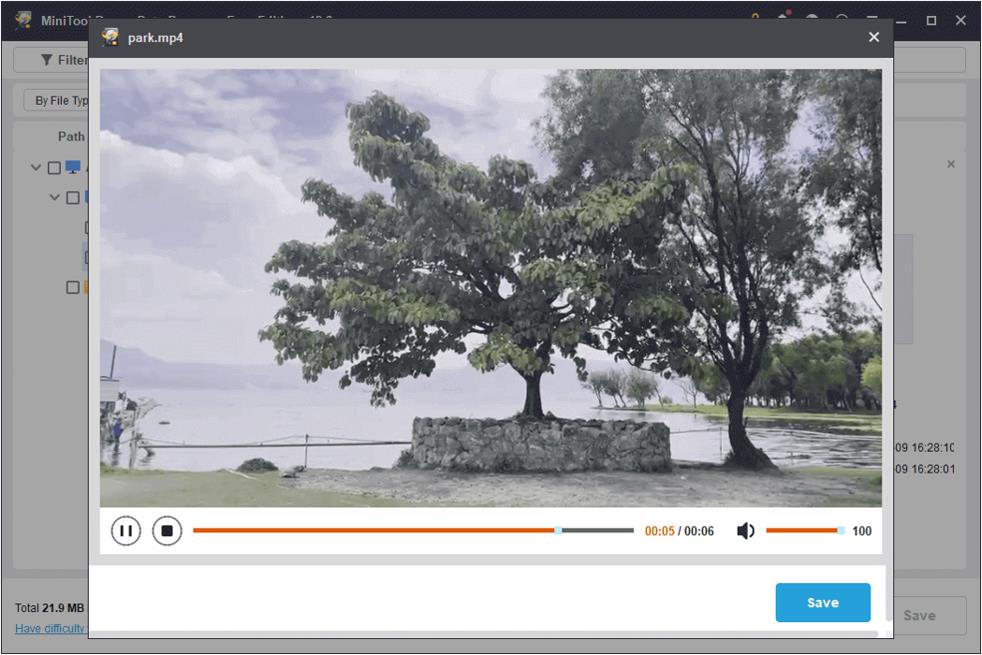
Task: Mute audio using the speaker icon
Action: 744,531
